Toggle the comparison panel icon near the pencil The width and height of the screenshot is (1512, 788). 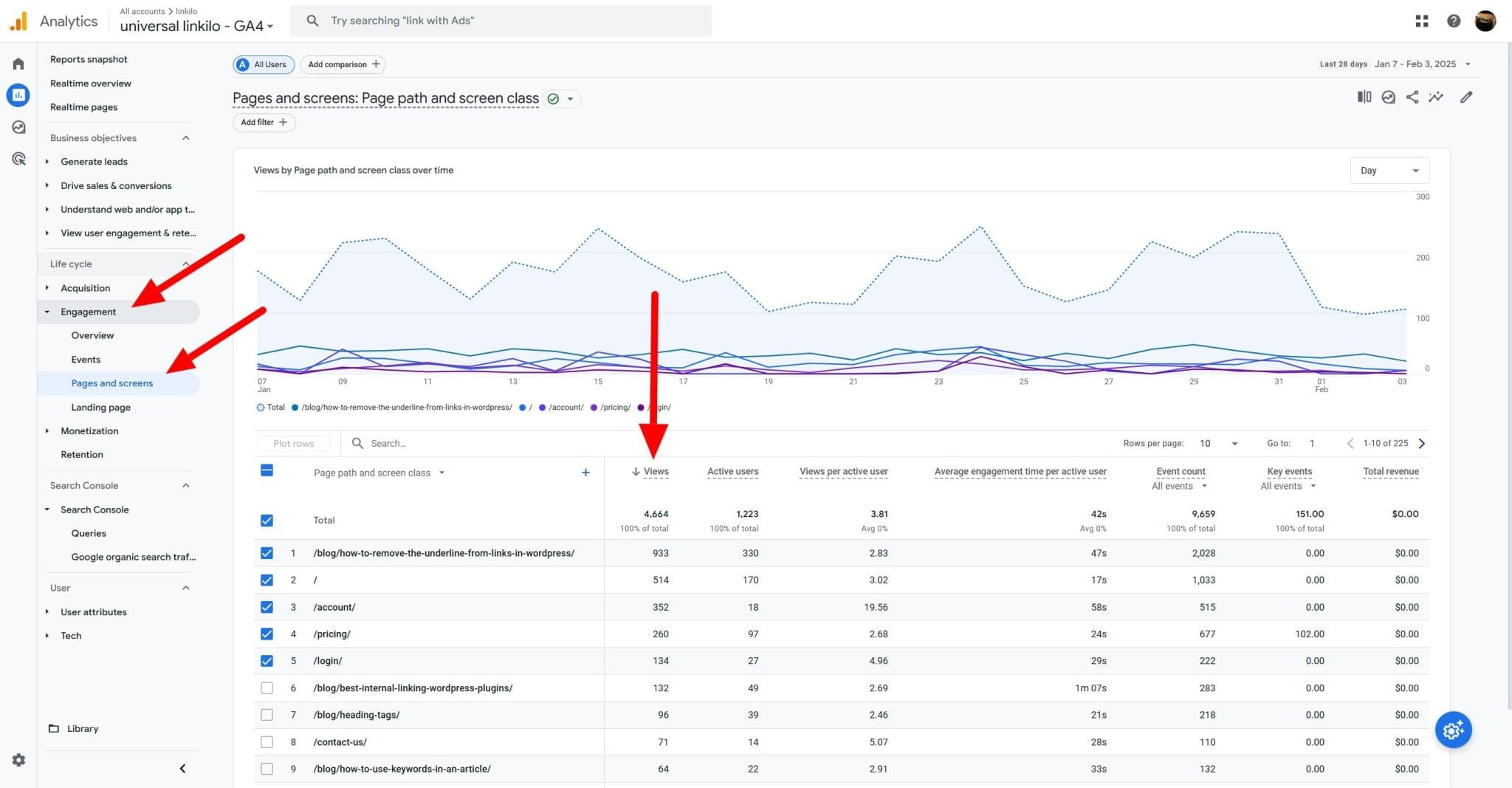click(1363, 97)
